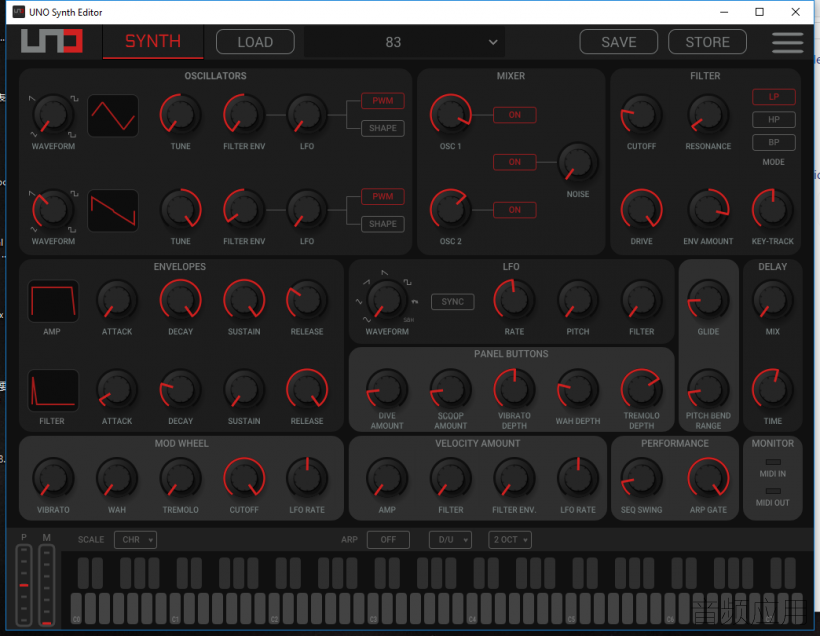Toggle oscillator 2 SHAPE button
The width and height of the screenshot is (820, 636).
tap(382, 224)
